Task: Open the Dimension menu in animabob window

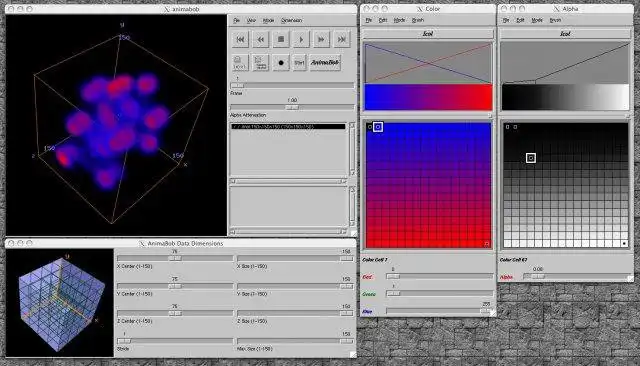Action: coord(291,20)
